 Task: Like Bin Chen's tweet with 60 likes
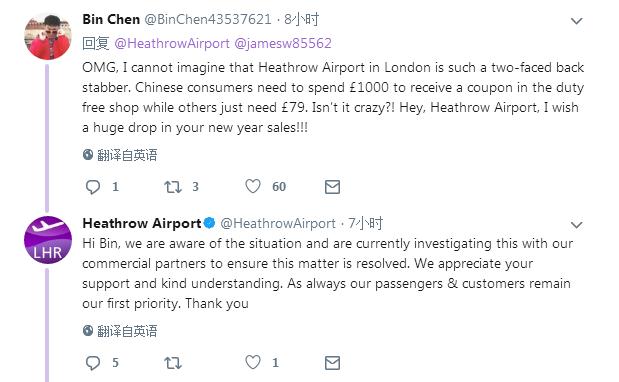[x=253, y=186]
